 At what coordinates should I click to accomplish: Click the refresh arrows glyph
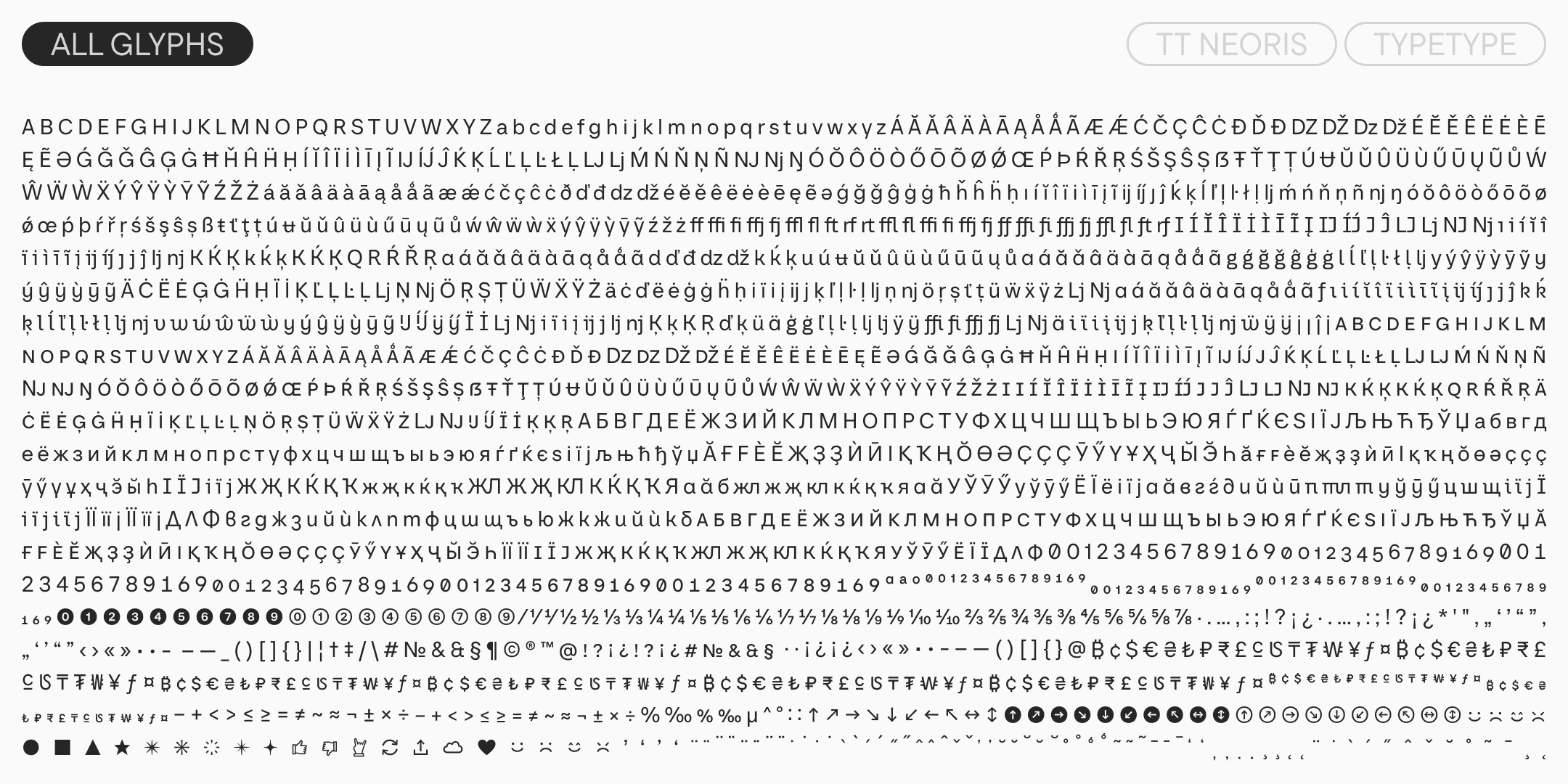coord(390,747)
